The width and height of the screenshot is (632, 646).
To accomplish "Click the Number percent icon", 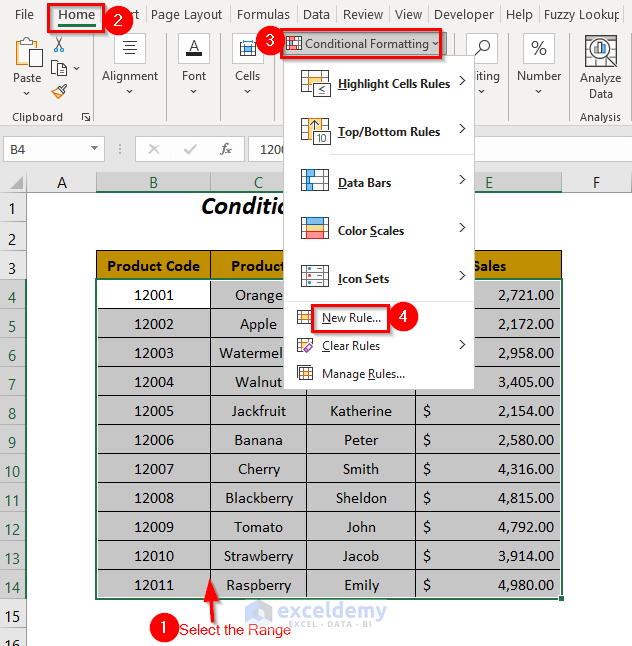I will point(538,49).
